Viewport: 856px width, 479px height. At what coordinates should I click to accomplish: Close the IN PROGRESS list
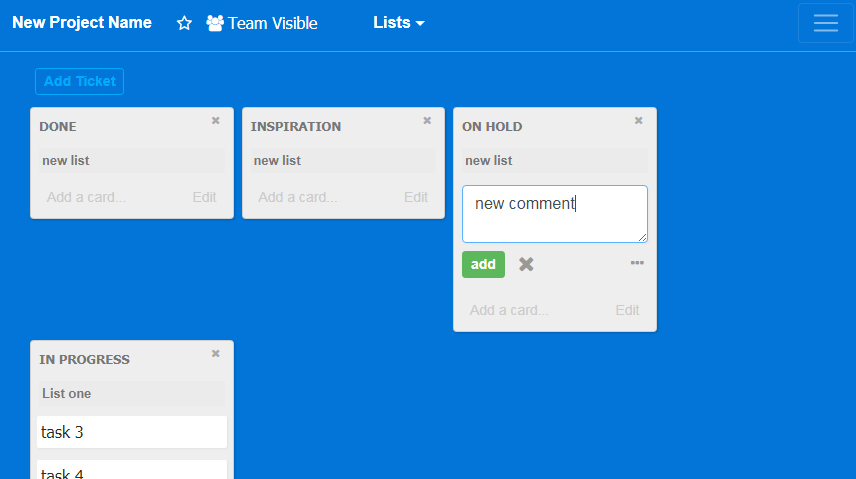[215, 354]
